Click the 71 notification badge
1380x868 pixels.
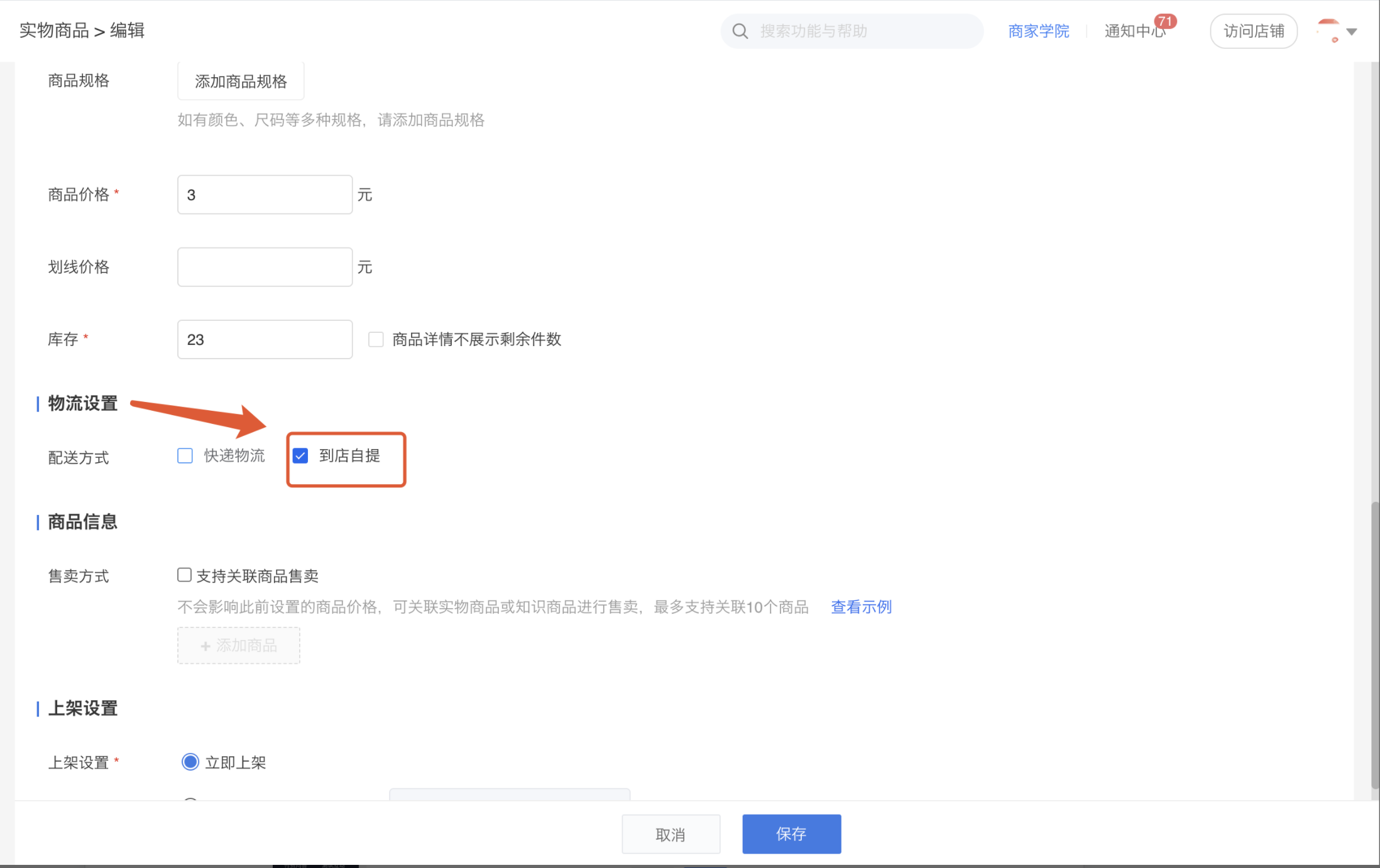[x=1165, y=21]
